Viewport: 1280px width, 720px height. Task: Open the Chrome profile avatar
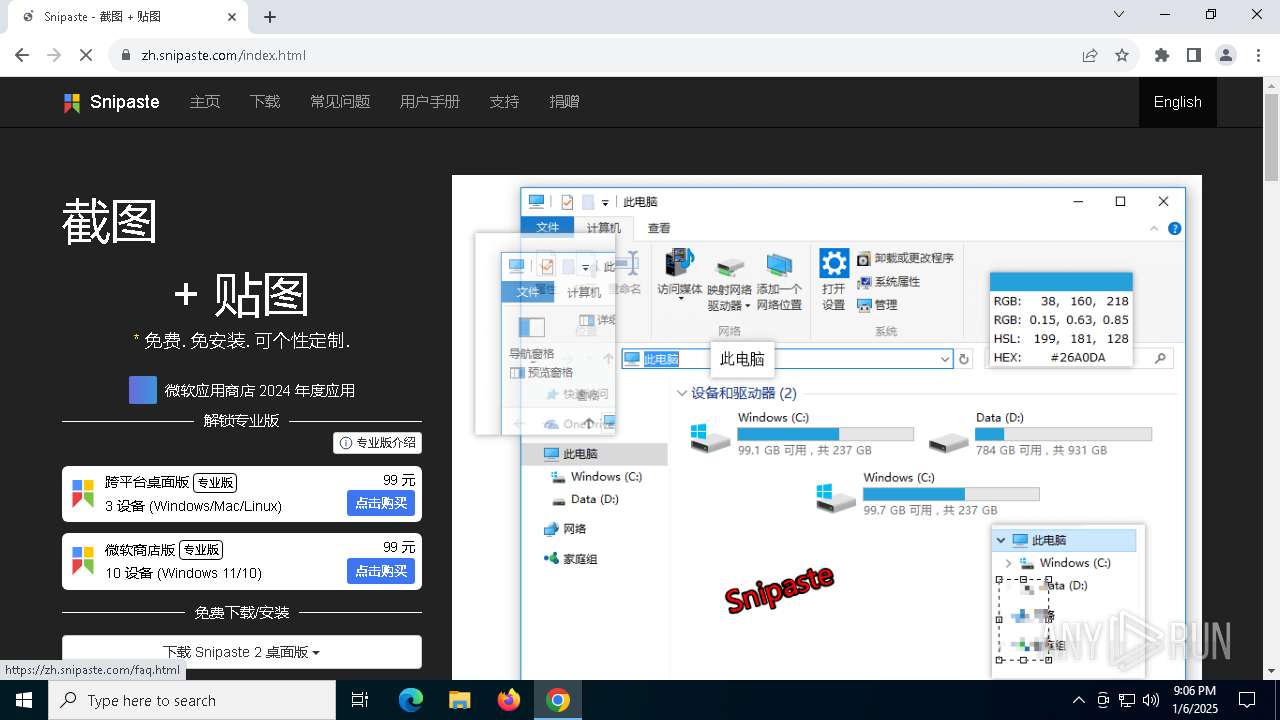(1226, 55)
